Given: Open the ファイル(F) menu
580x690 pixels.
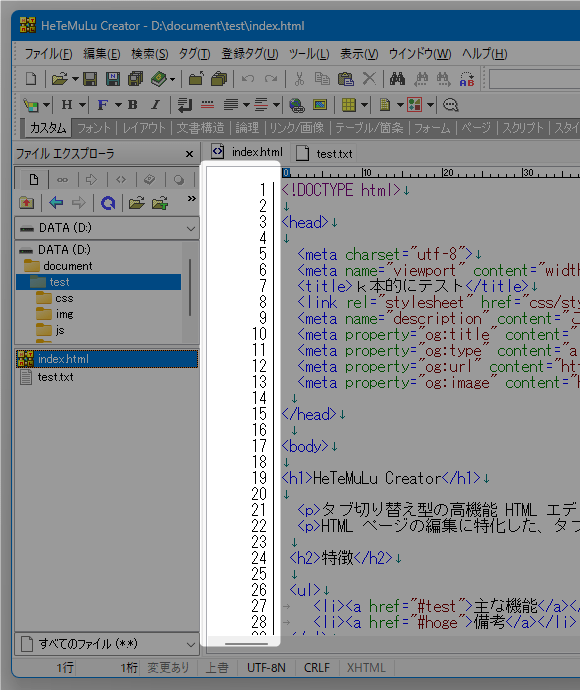Looking at the screenshot, I should 48,54.
